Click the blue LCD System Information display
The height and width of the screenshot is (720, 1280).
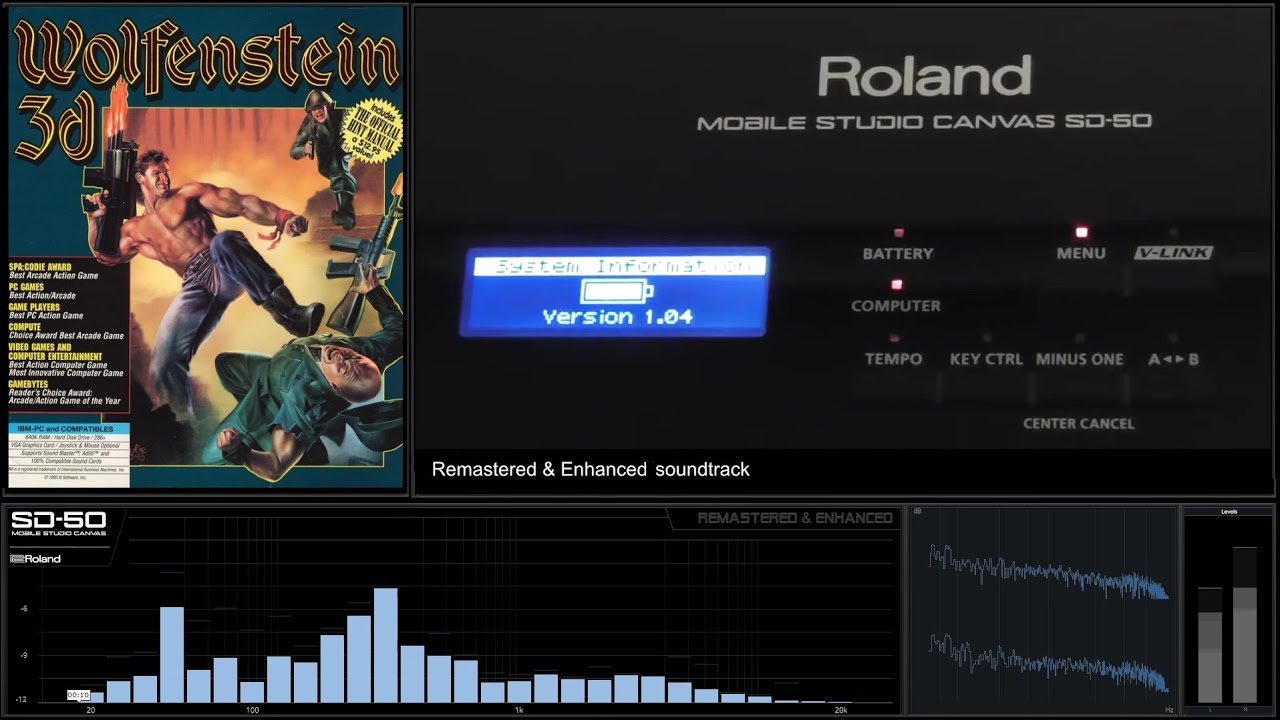616,291
